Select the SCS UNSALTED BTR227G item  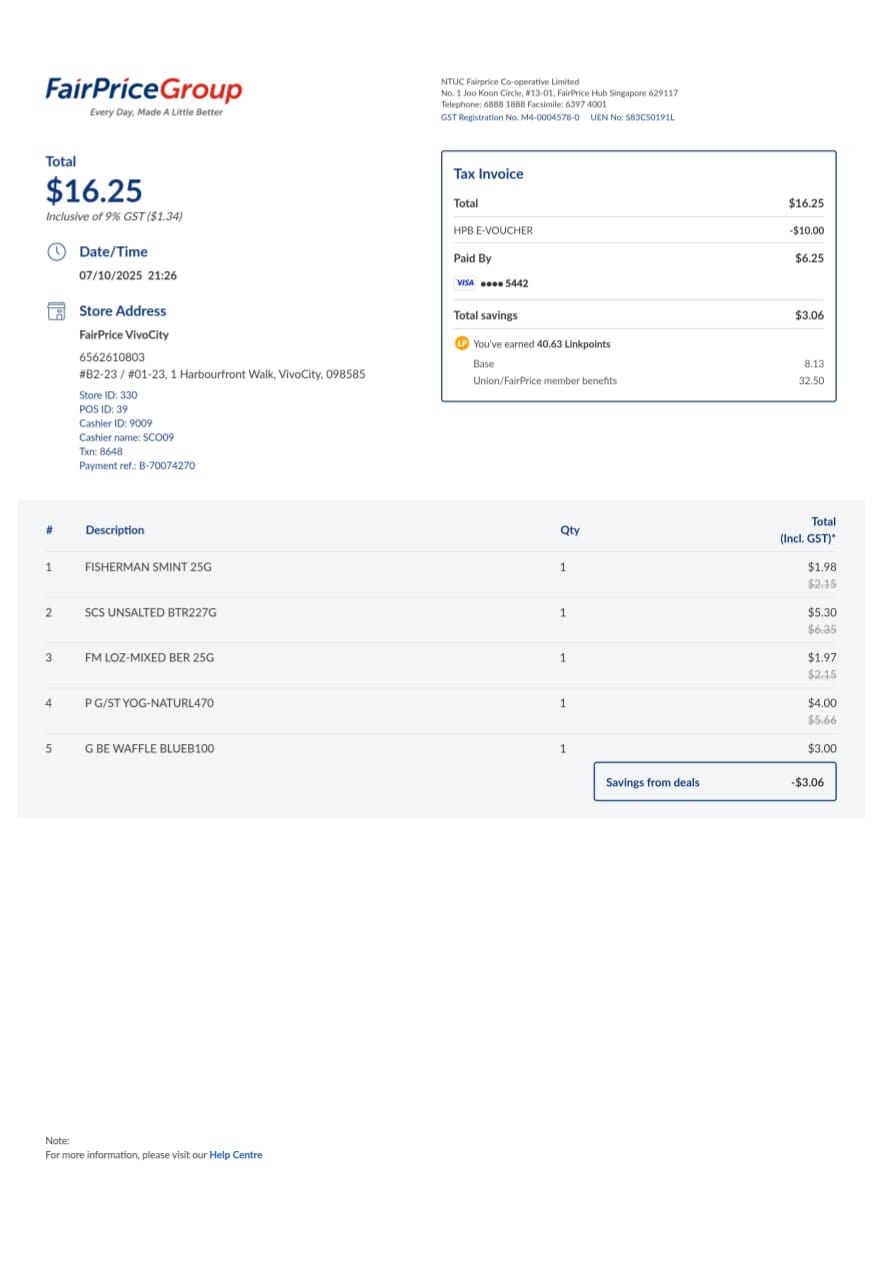(151, 612)
